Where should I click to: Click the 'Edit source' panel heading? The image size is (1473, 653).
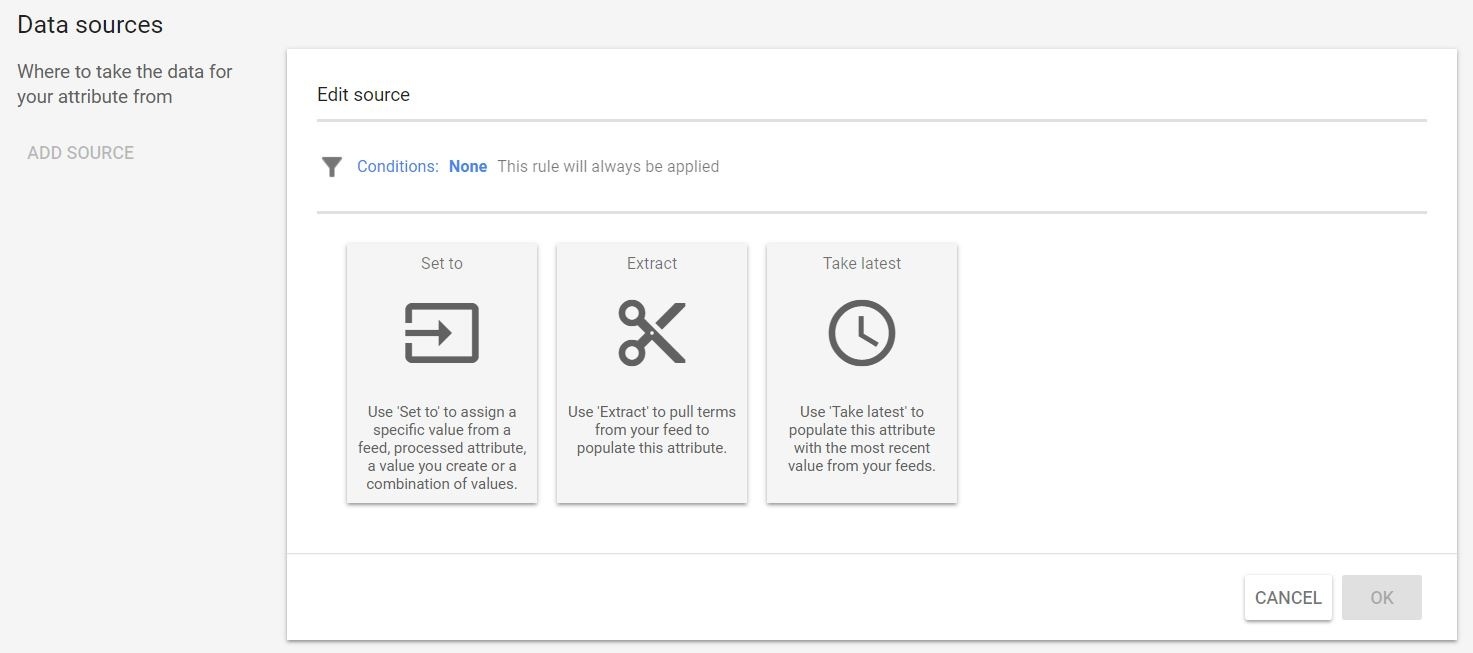coord(363,95)
